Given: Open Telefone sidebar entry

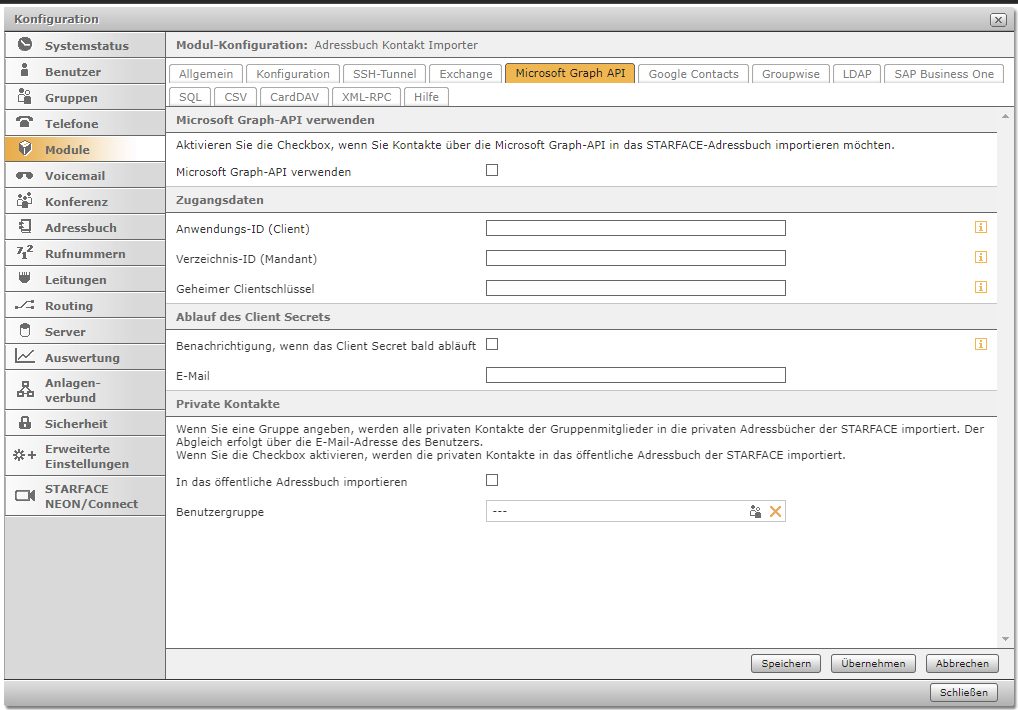Looking at the screenshot, I should [x=85, y=123].
